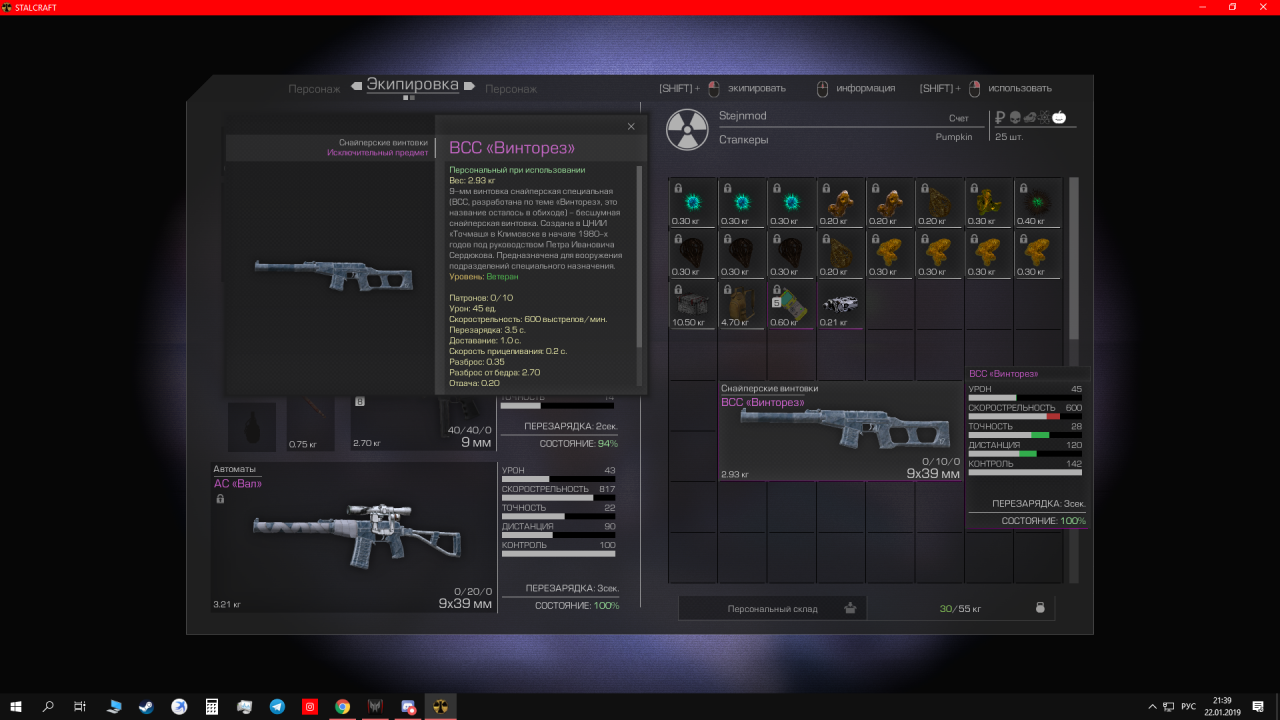Image resolution: width=1280 pixels, height=720 pixels.
Task: Open Windows taskbar search
Action: 48,706
